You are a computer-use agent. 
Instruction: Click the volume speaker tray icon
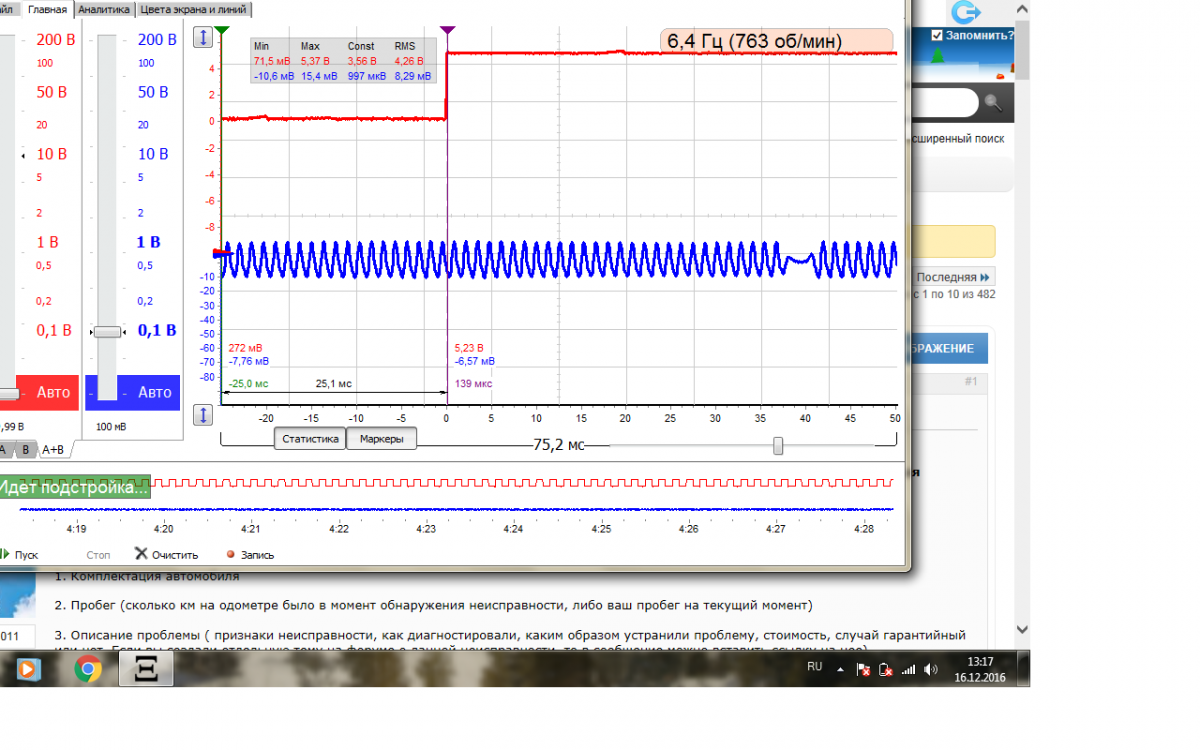(931, 670)
